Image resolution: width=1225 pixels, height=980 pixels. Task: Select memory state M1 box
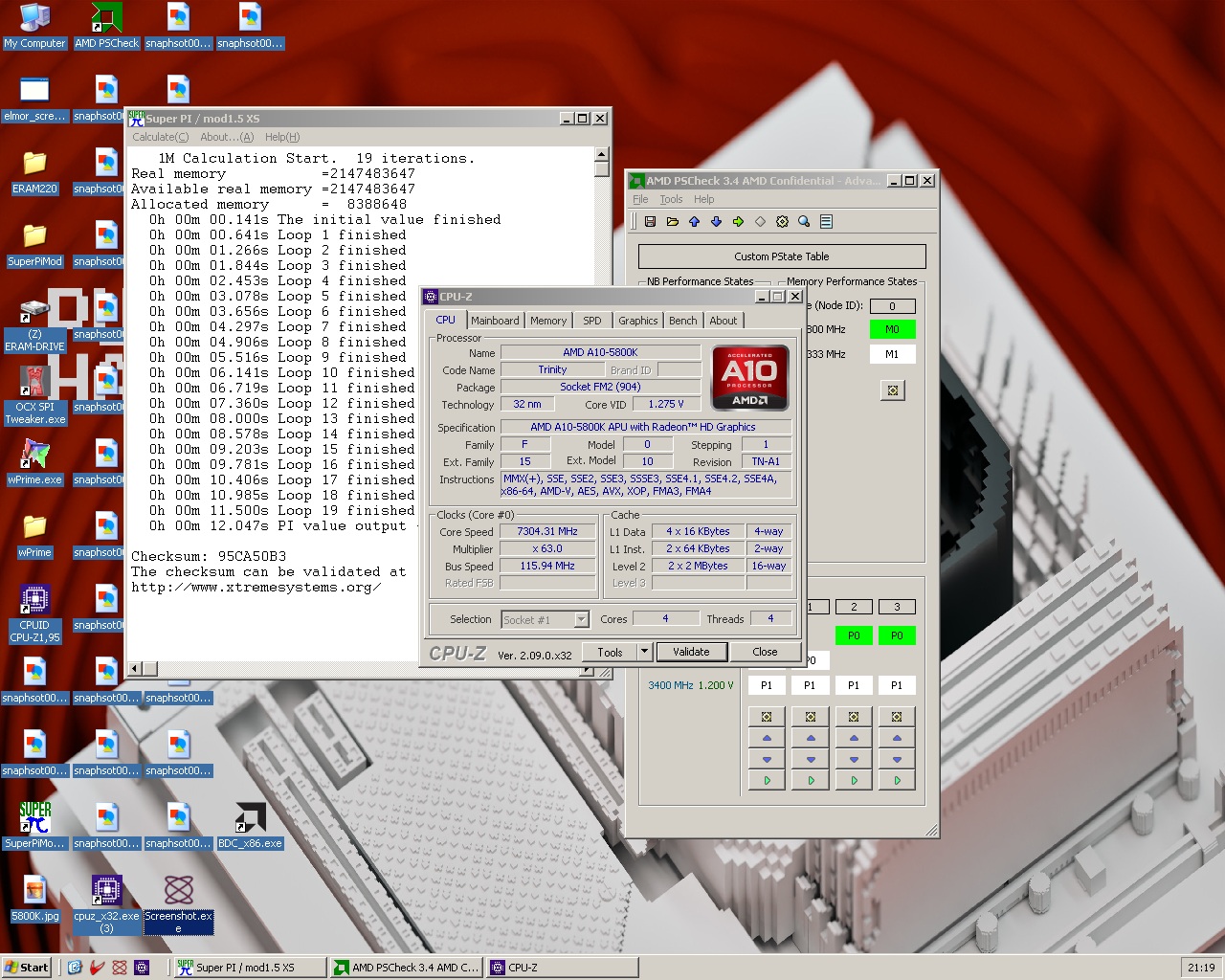892,354
